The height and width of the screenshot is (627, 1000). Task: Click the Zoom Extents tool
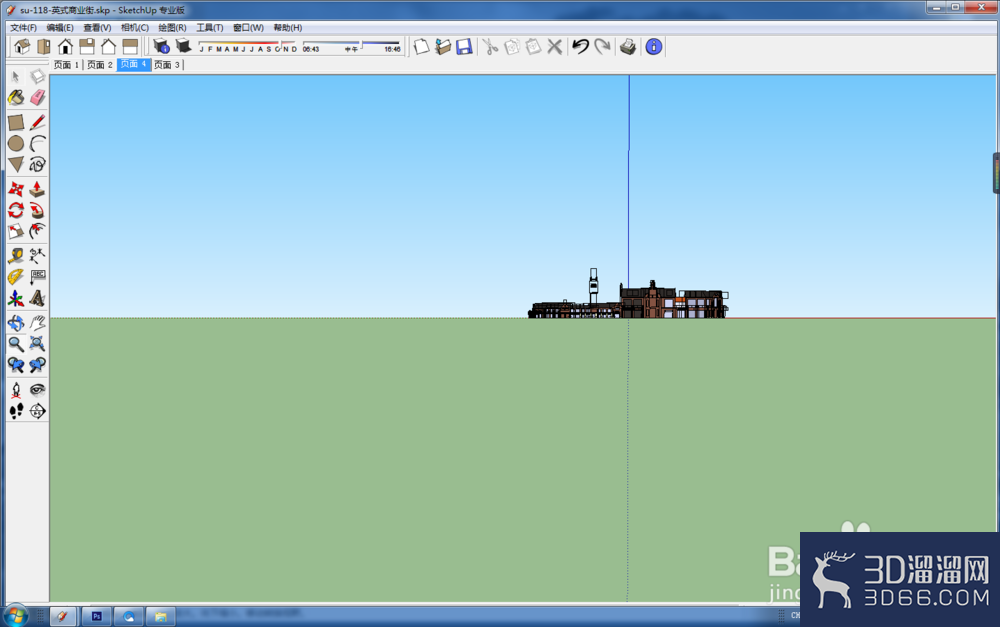pos(38,344)
